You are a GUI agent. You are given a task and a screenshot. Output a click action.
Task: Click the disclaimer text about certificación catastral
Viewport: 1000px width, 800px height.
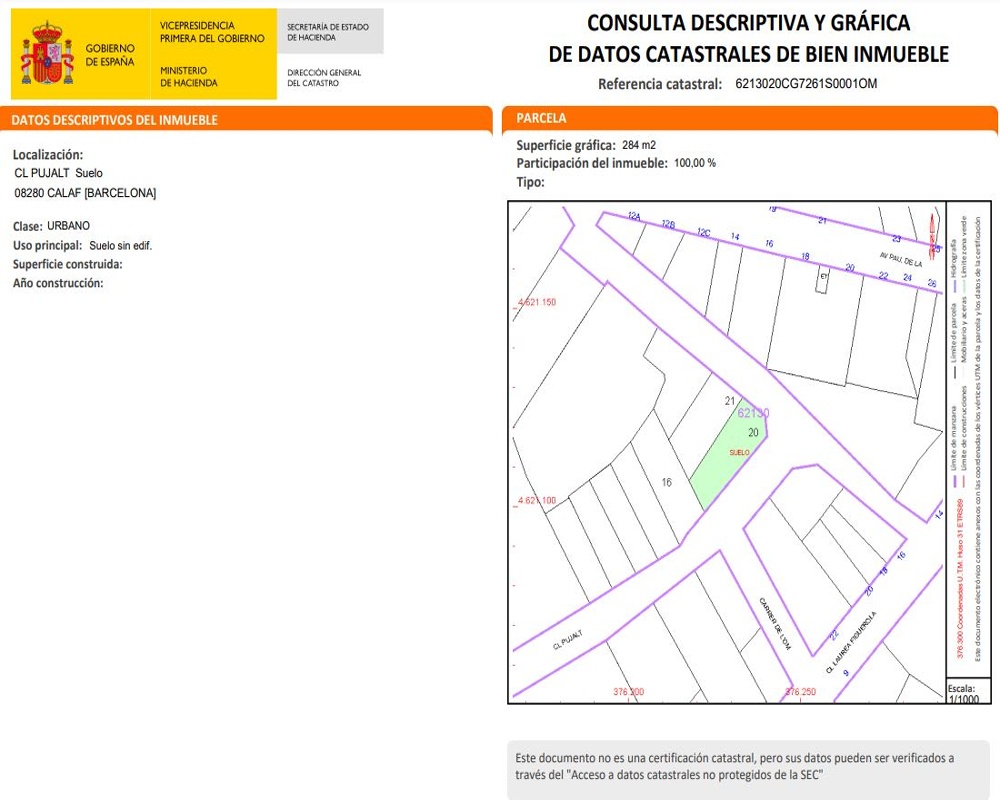point(735,766)
